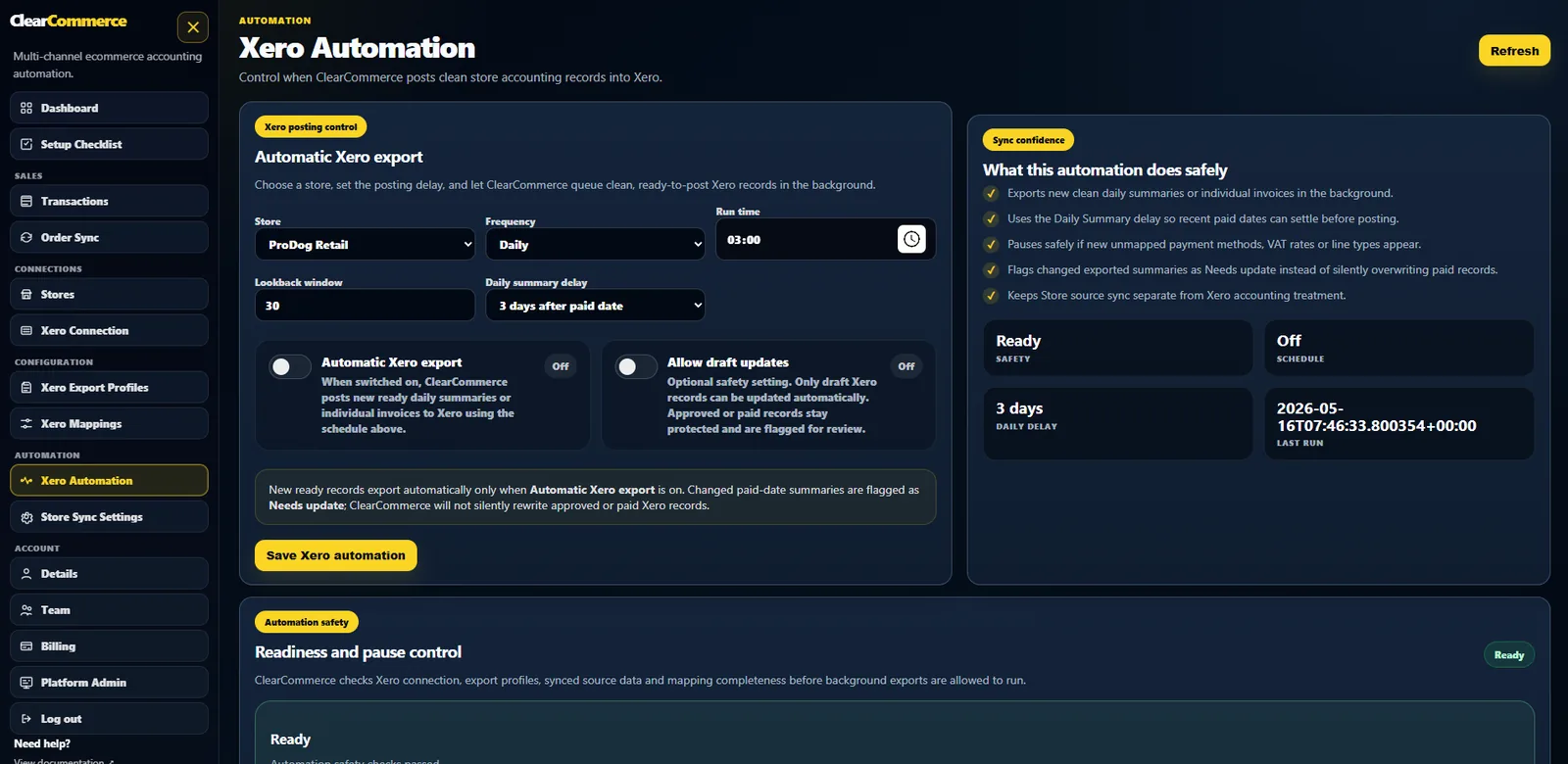Click the Log out arrow icon
The width and height of the screenshot is (1568, 764).
tap(26, 718)
